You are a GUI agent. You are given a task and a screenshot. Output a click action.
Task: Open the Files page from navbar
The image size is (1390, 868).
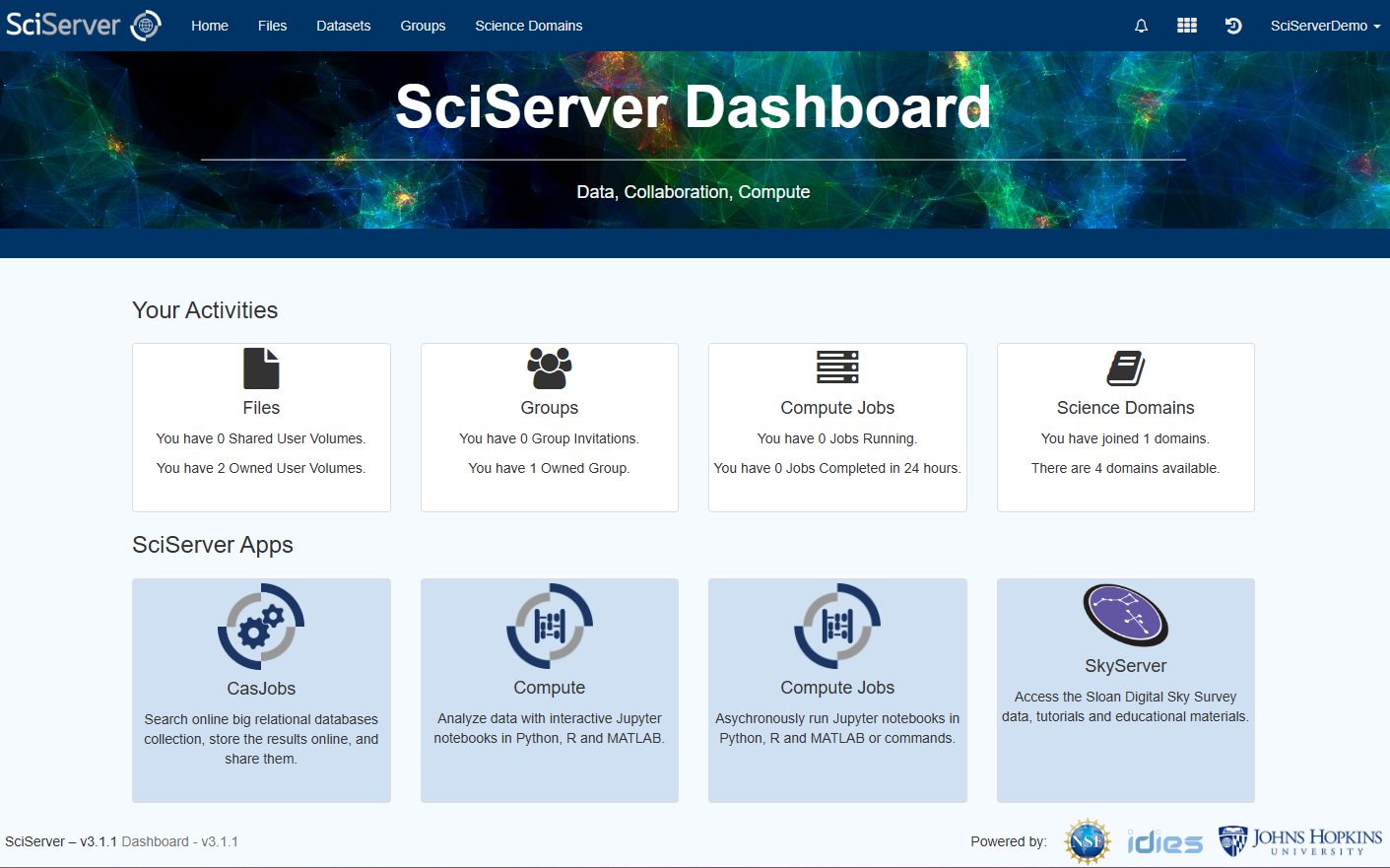coord(272,26)
